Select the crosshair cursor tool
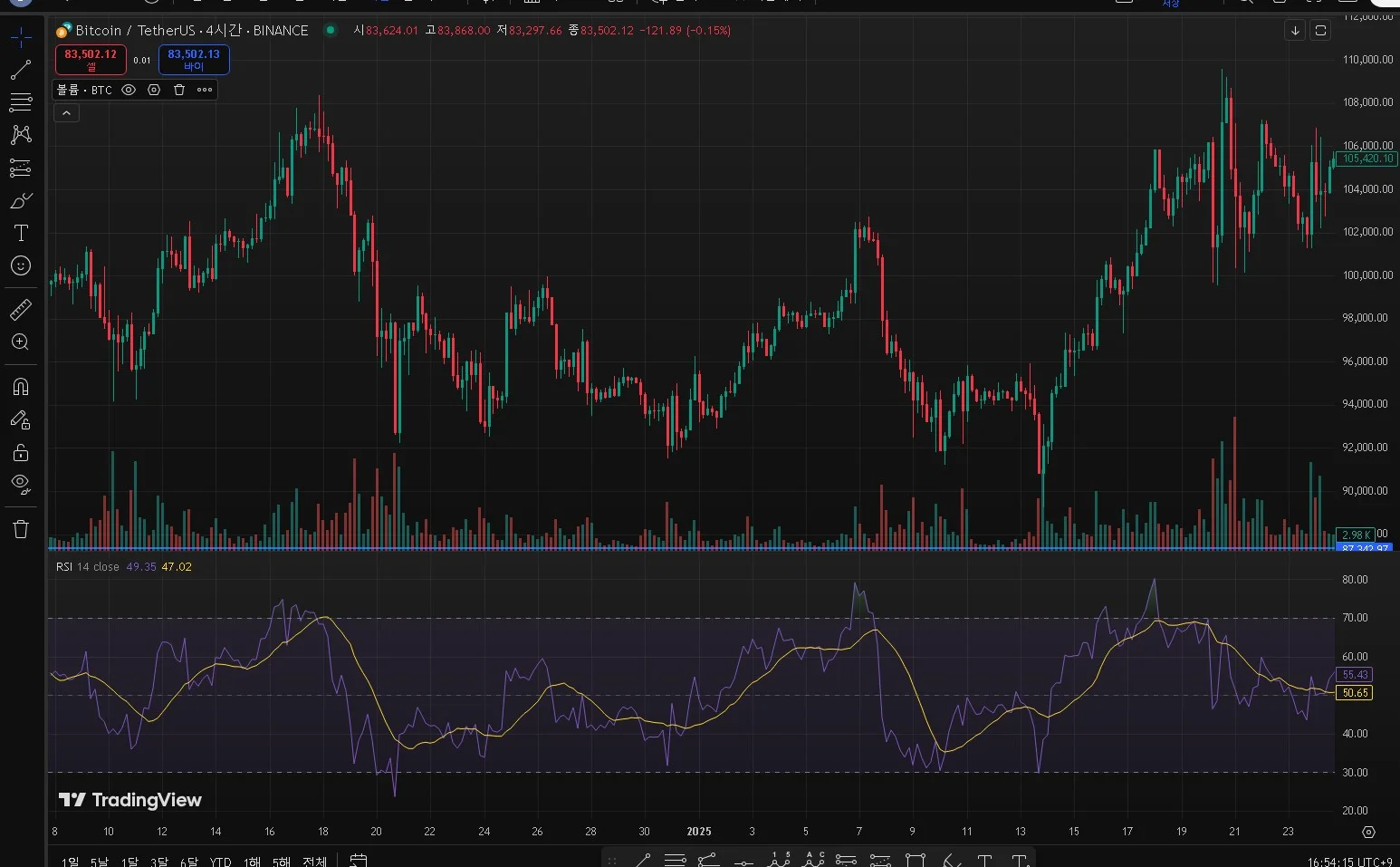 point(21,37)
